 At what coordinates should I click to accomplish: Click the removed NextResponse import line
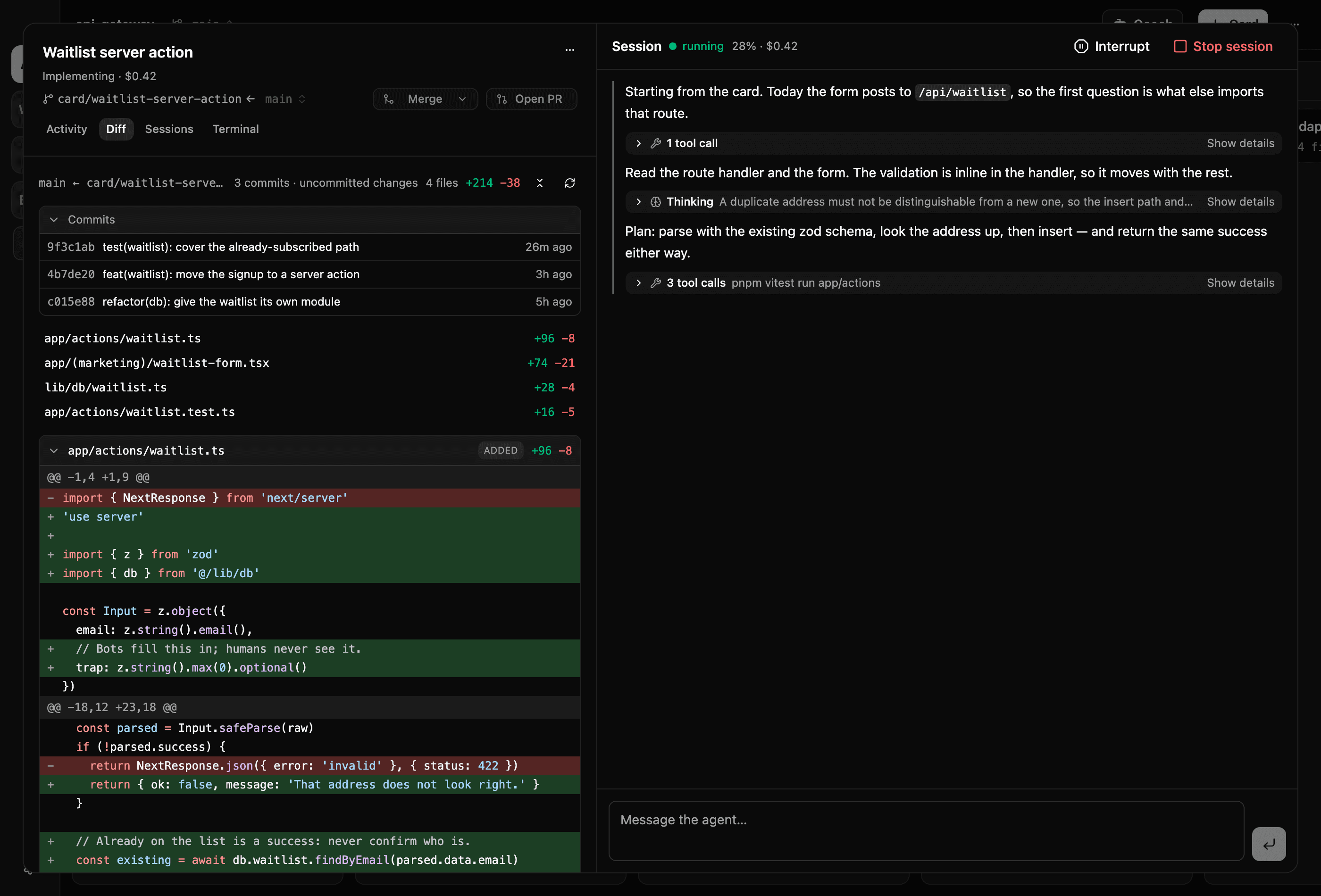310,498
